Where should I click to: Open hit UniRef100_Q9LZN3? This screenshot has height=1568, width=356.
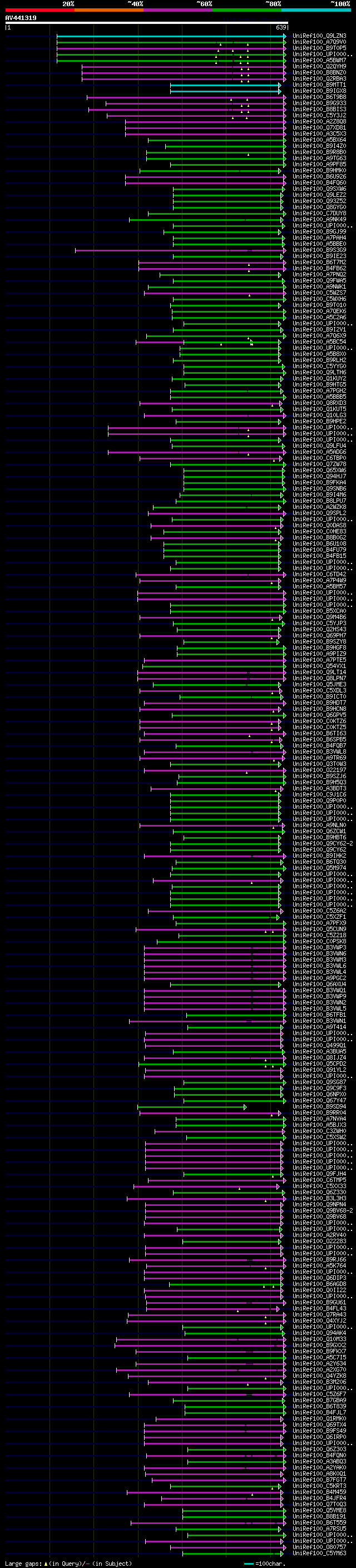[319, 36]
